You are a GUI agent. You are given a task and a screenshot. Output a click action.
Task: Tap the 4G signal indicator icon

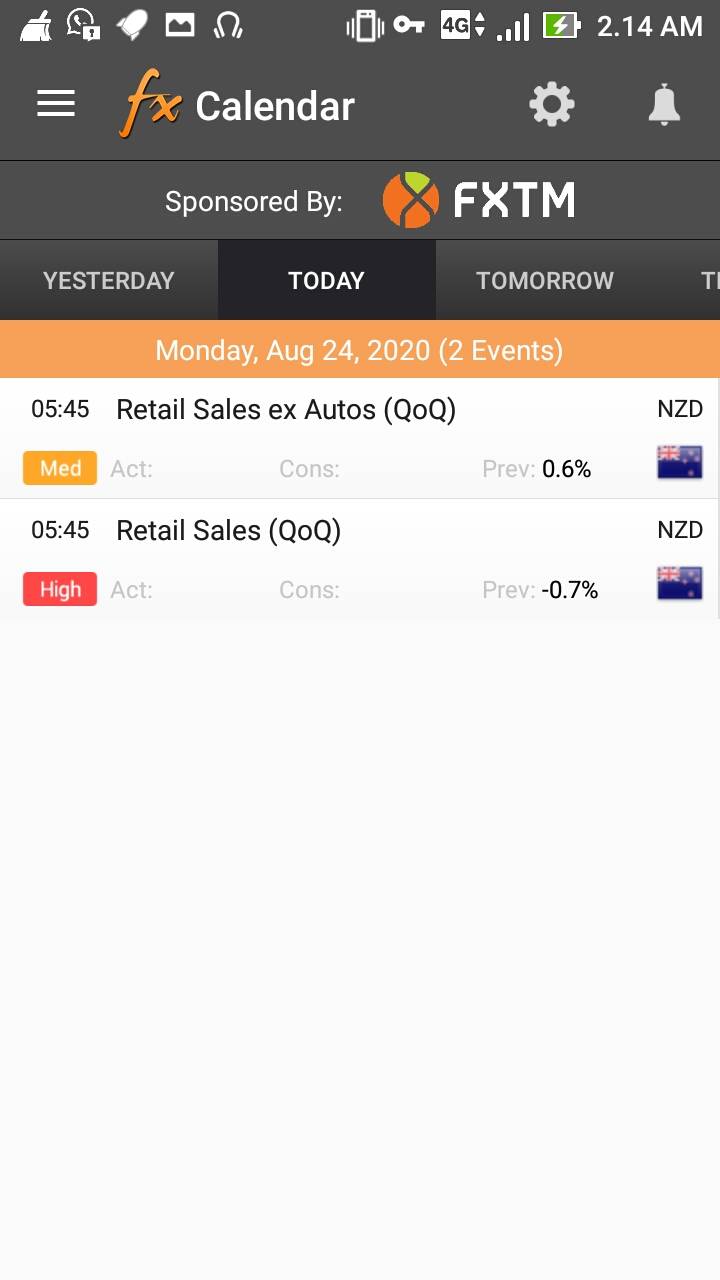click(463, 26)
